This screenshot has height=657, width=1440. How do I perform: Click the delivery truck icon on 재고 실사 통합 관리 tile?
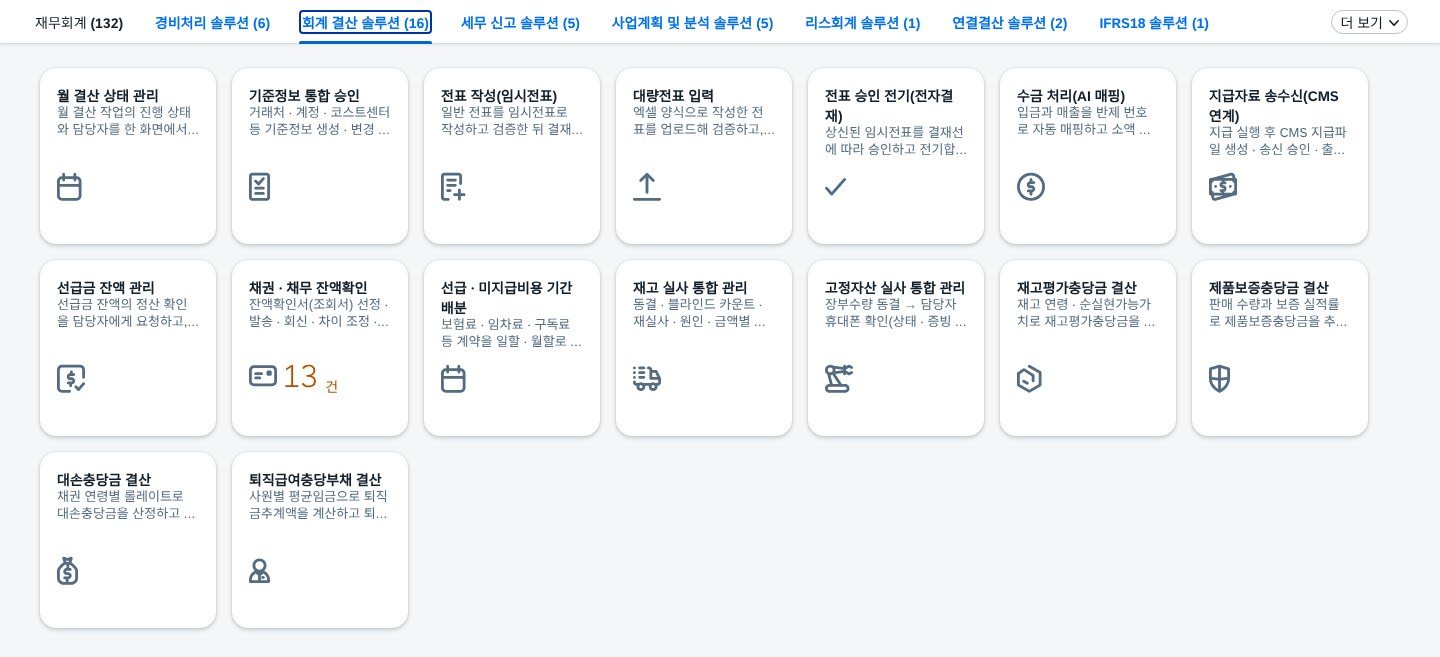(x=647, y=378)
